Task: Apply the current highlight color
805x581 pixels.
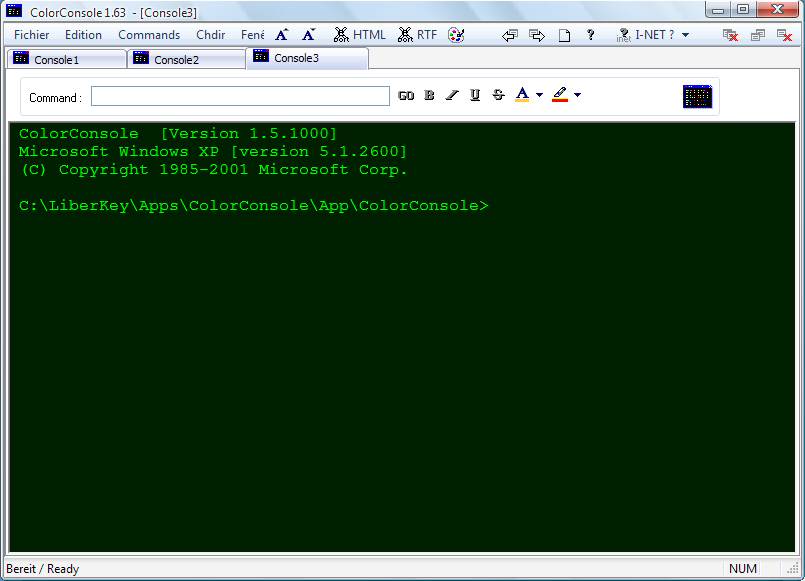Action: point(560,94)
